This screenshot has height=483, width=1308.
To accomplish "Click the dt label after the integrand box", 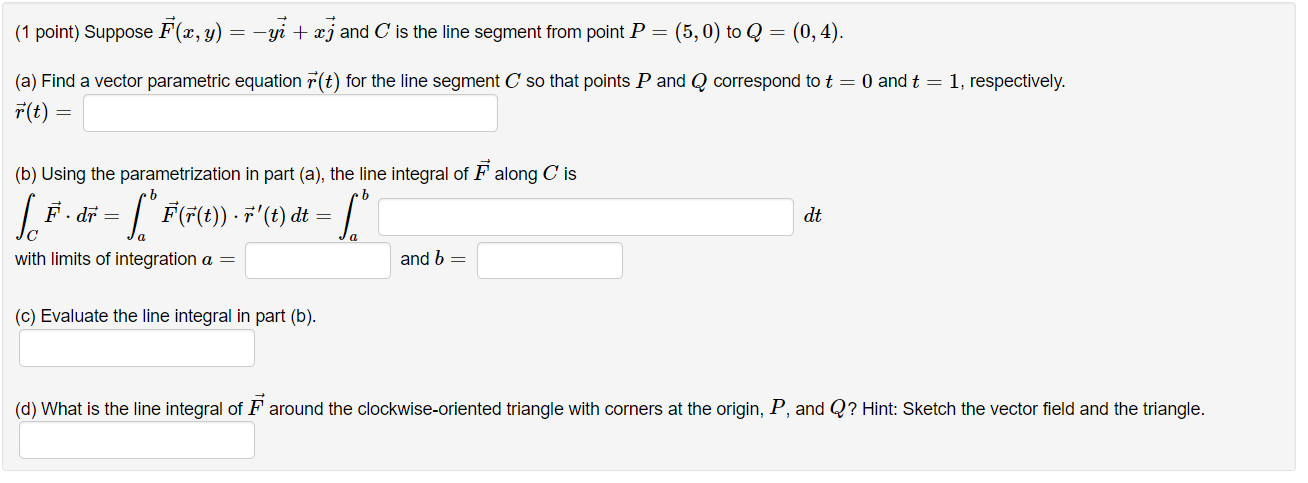I will click(812, 216).
